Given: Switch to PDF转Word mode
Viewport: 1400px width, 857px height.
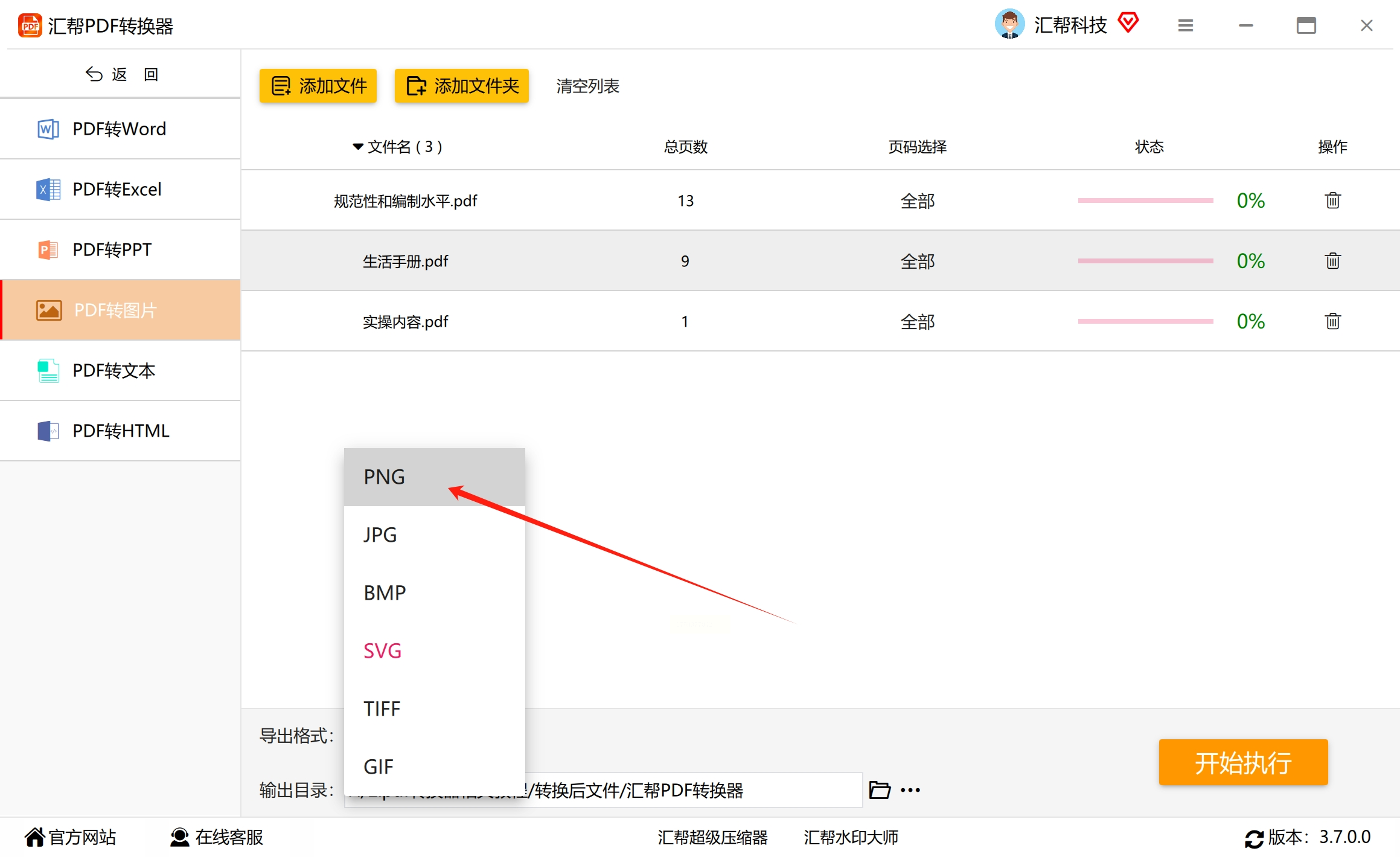Looking at the screenshot, I should 120,129.
